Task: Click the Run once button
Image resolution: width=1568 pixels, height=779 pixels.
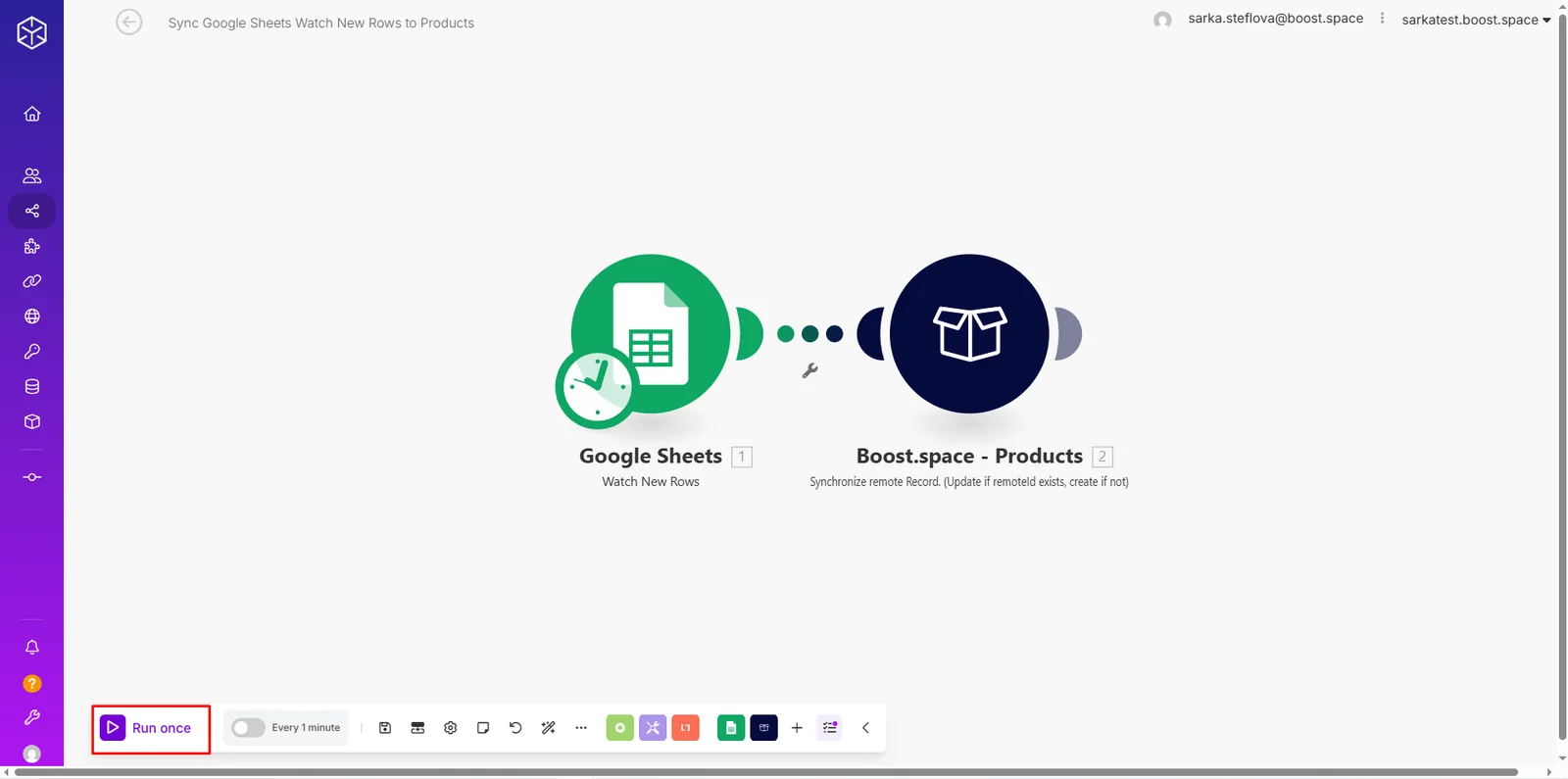Action: coord(150,728)
